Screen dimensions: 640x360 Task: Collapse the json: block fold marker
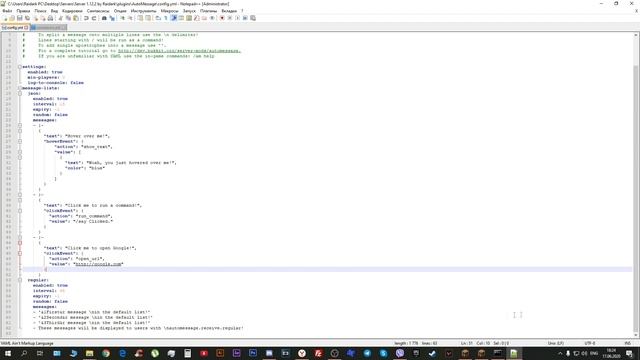pyautogui.click(x=20, y=93)
